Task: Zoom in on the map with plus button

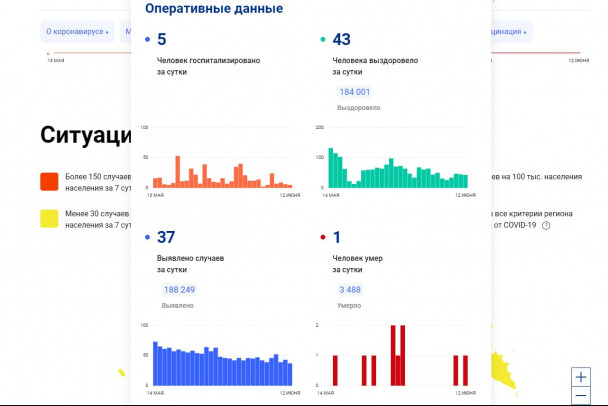Action: [x=581, y=377]
